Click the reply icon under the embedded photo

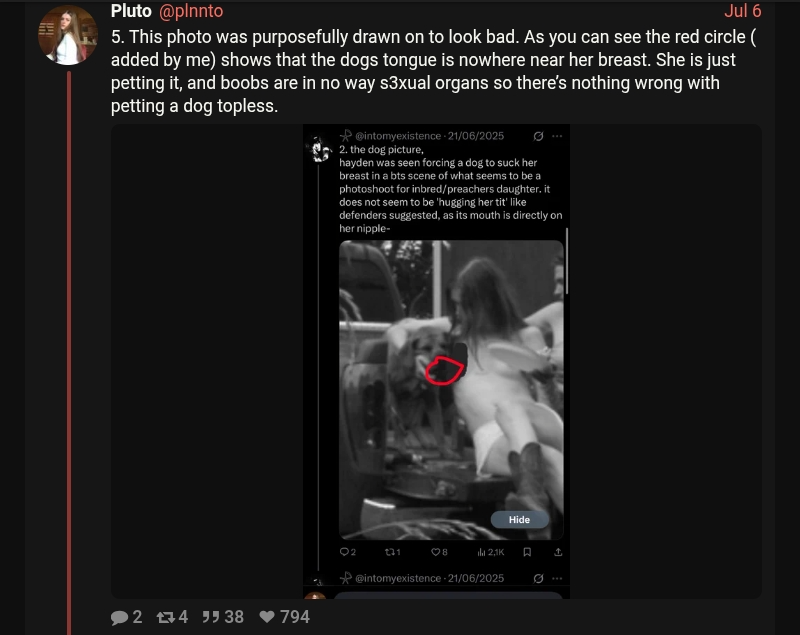(x=344, y=552)
